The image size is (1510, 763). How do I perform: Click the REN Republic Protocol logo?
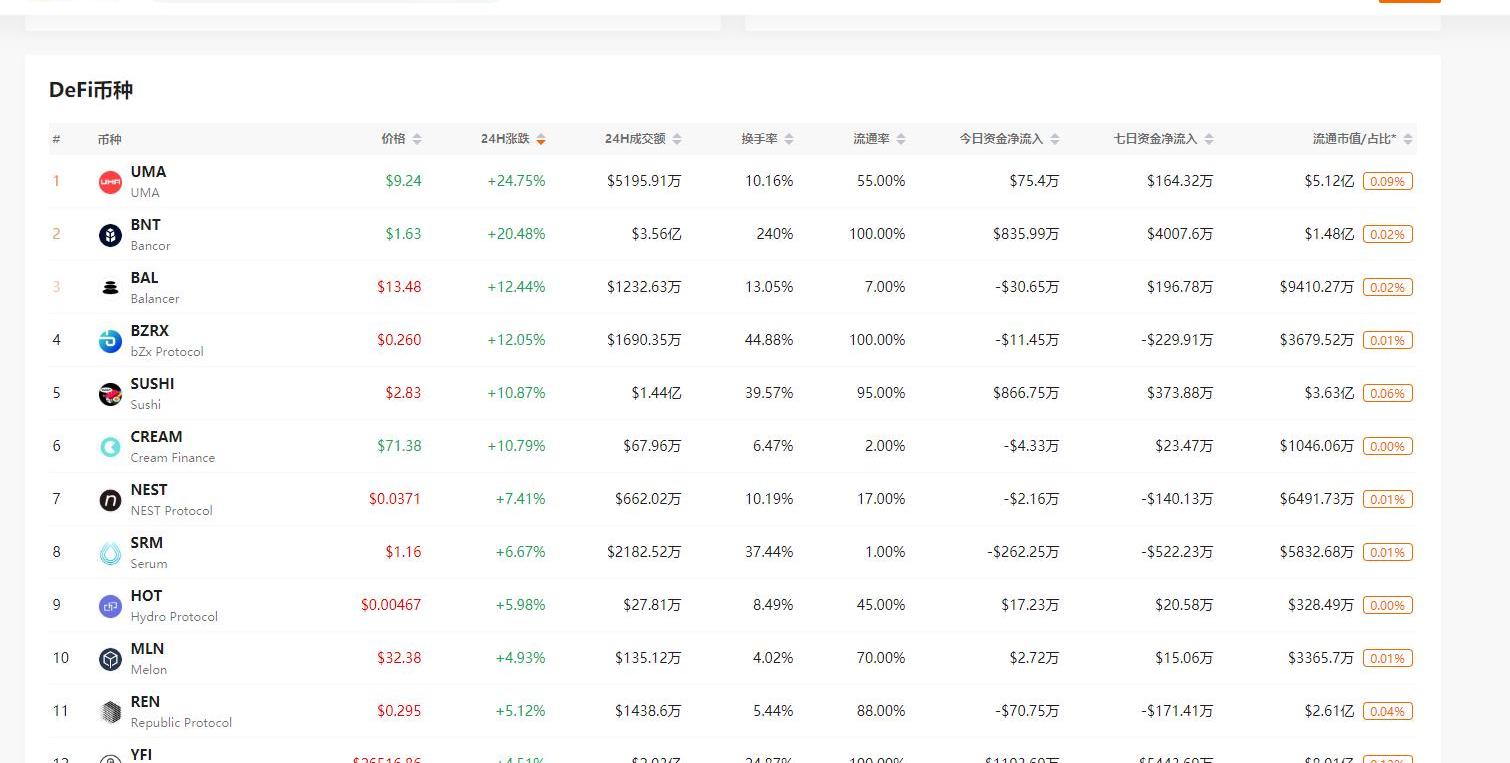pos(110,712)
